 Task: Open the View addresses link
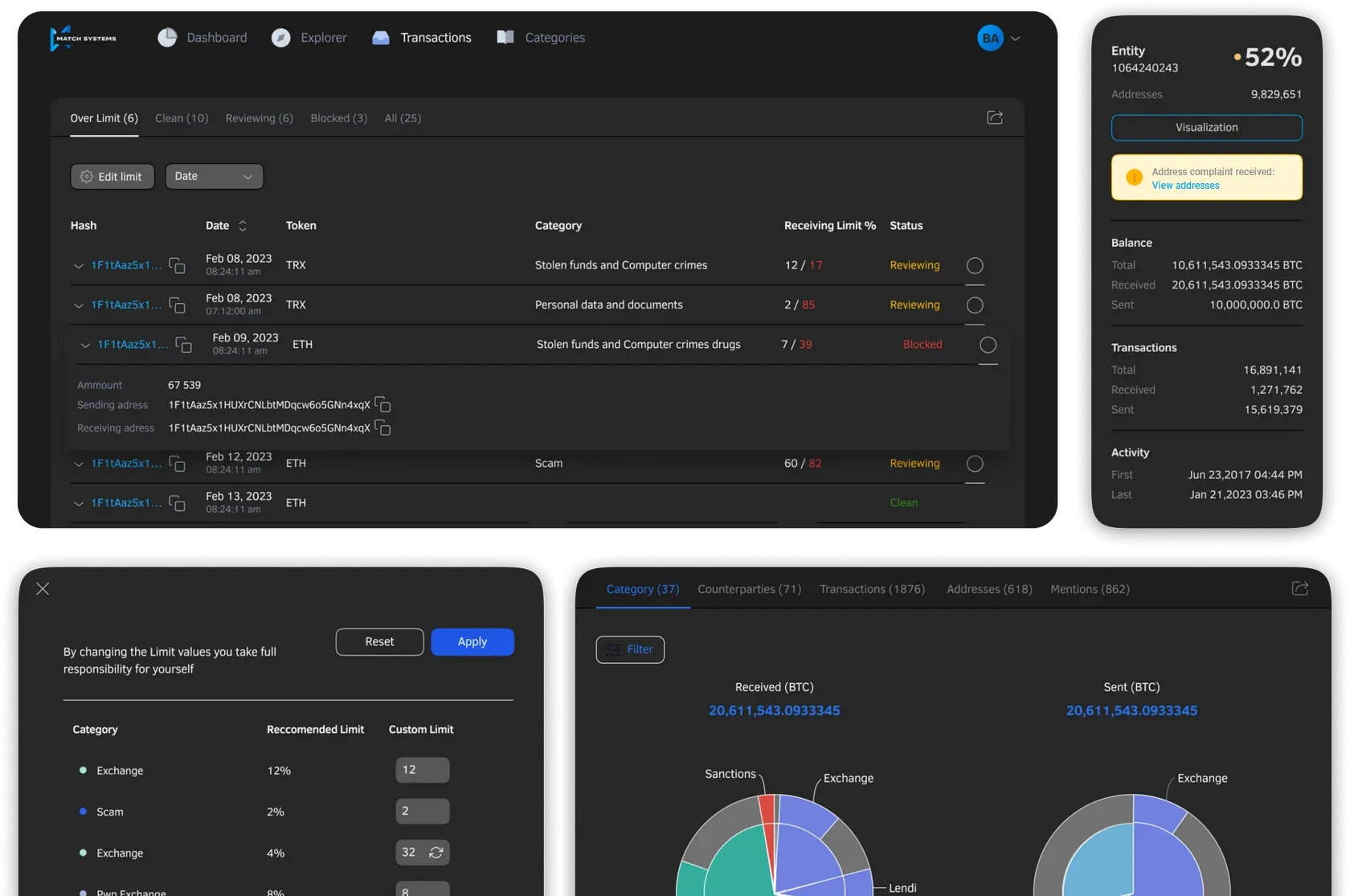1185,186
